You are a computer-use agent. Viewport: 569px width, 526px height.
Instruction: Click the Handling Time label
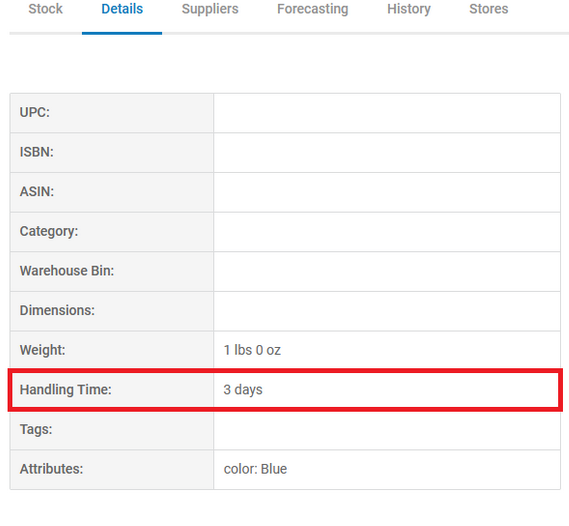[x=66, y=390]
